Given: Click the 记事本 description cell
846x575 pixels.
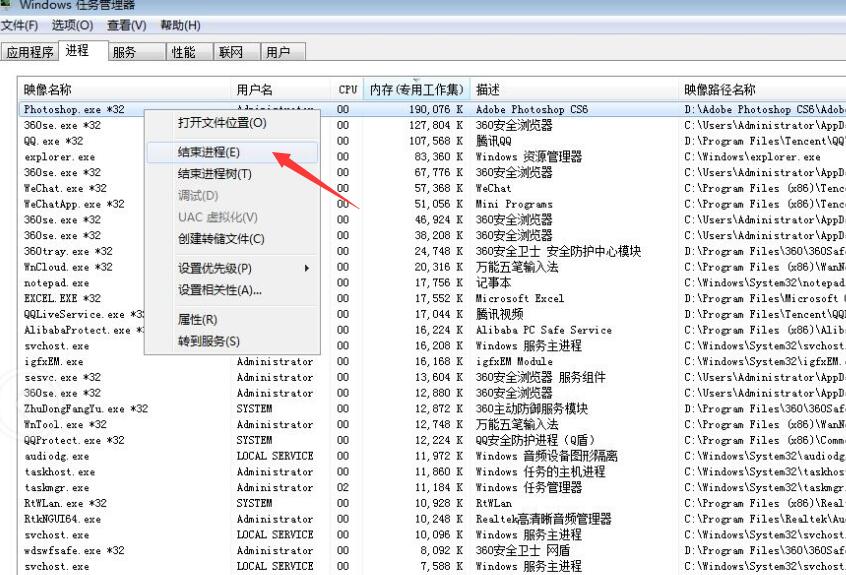Looking at the screenshot, I should pos(493,283).
